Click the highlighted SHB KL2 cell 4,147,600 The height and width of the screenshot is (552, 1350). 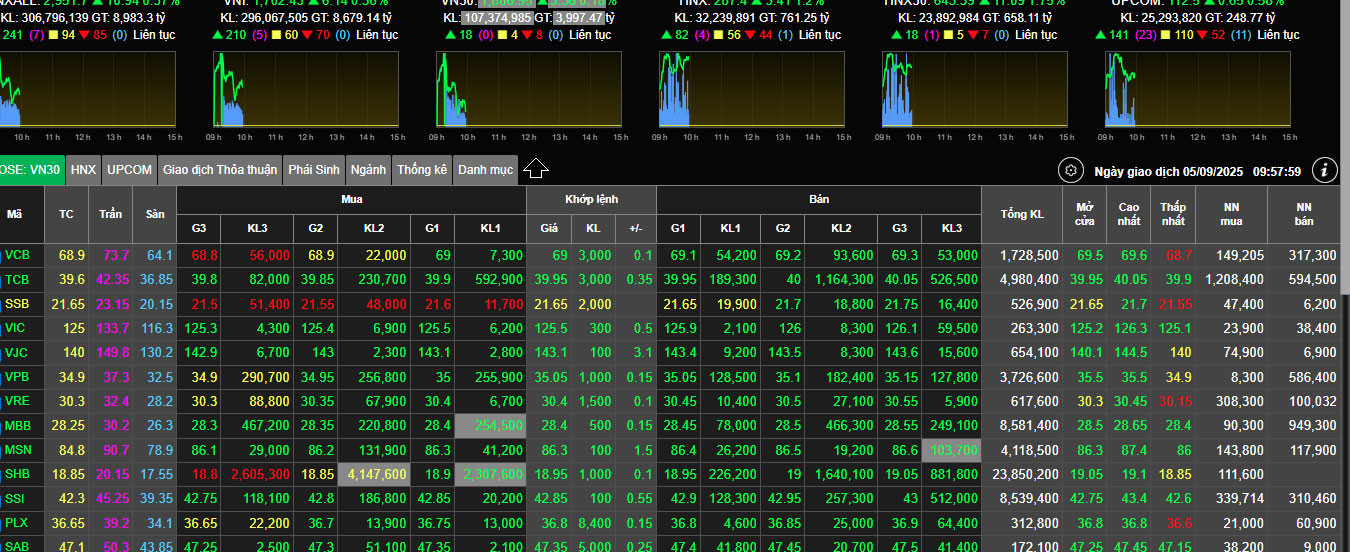(x=375, y=474)
